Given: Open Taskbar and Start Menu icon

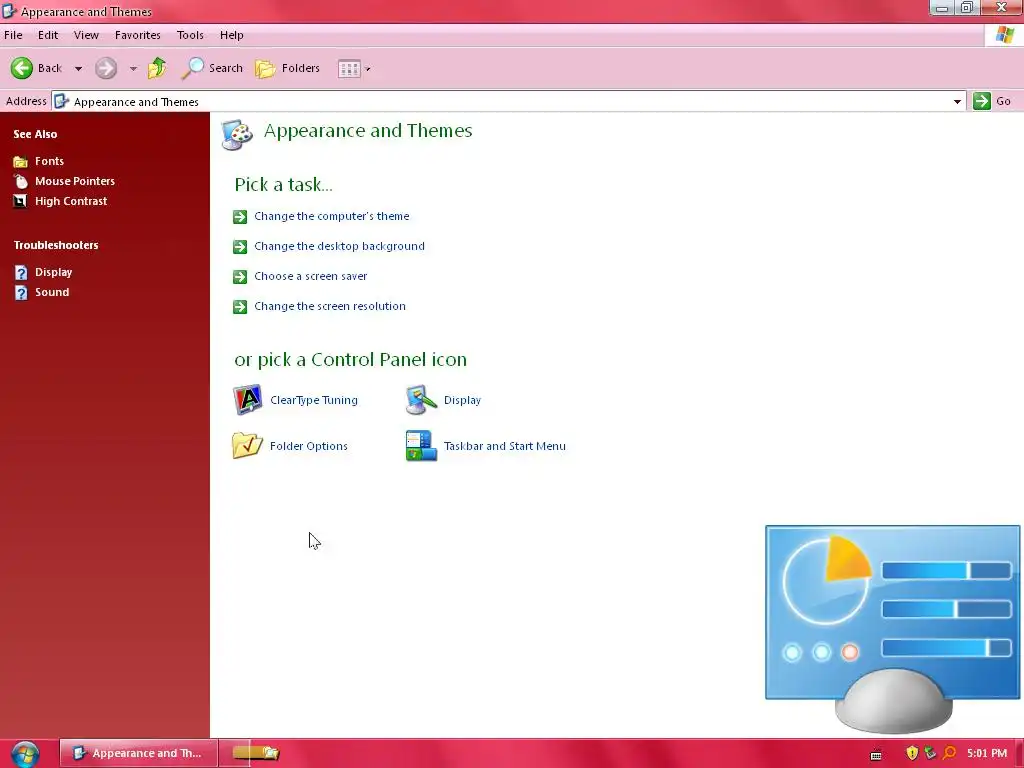Looking at the screenshot, I should 421,445.
